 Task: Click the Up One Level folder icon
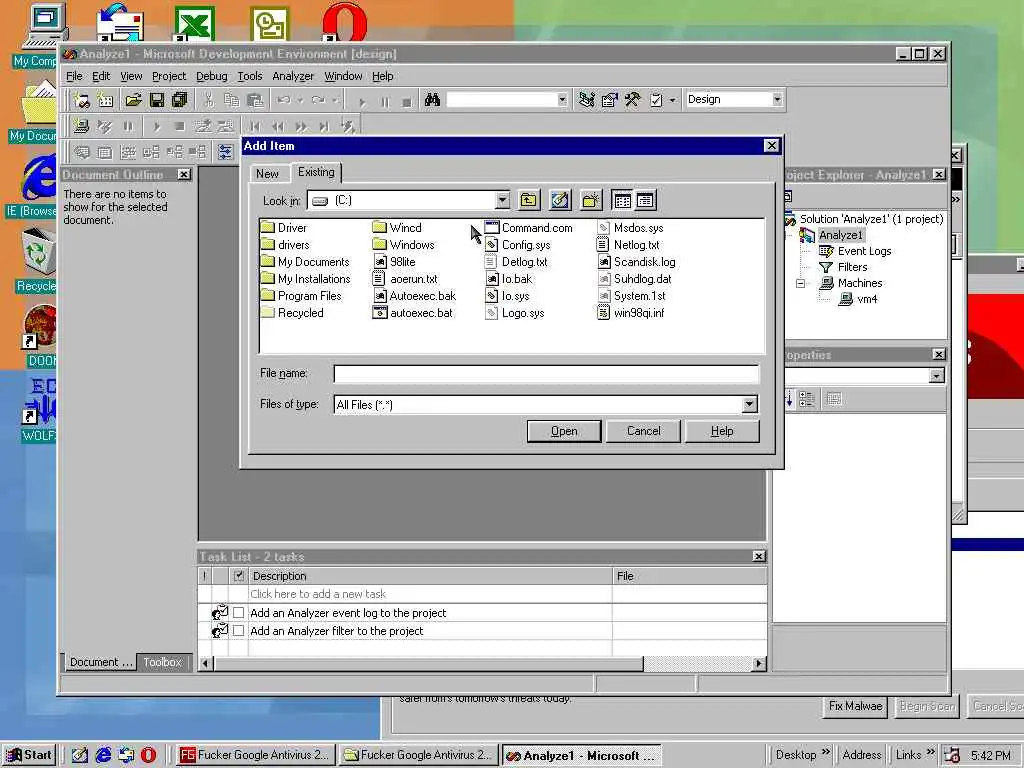528,200
